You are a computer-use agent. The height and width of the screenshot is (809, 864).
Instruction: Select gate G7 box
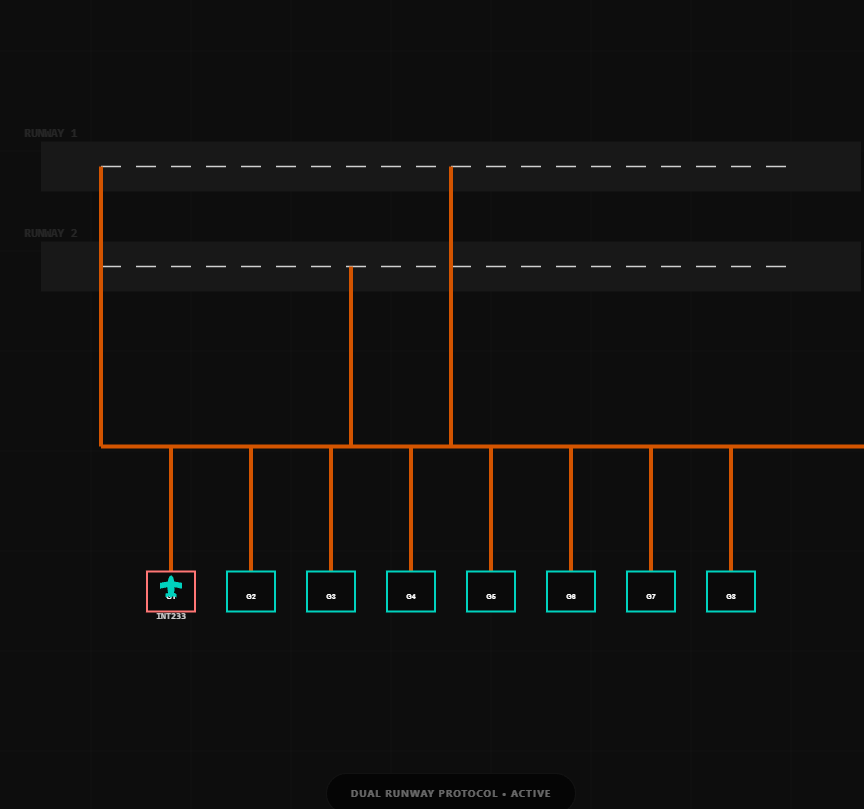point(651,591)
